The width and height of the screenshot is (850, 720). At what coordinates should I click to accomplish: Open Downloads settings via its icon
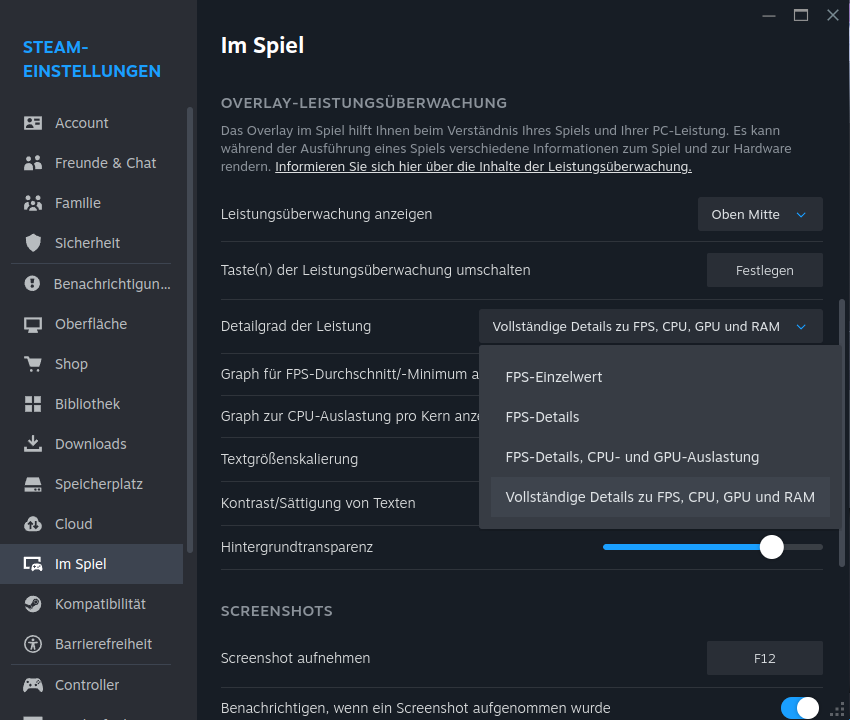click(33, 443)
